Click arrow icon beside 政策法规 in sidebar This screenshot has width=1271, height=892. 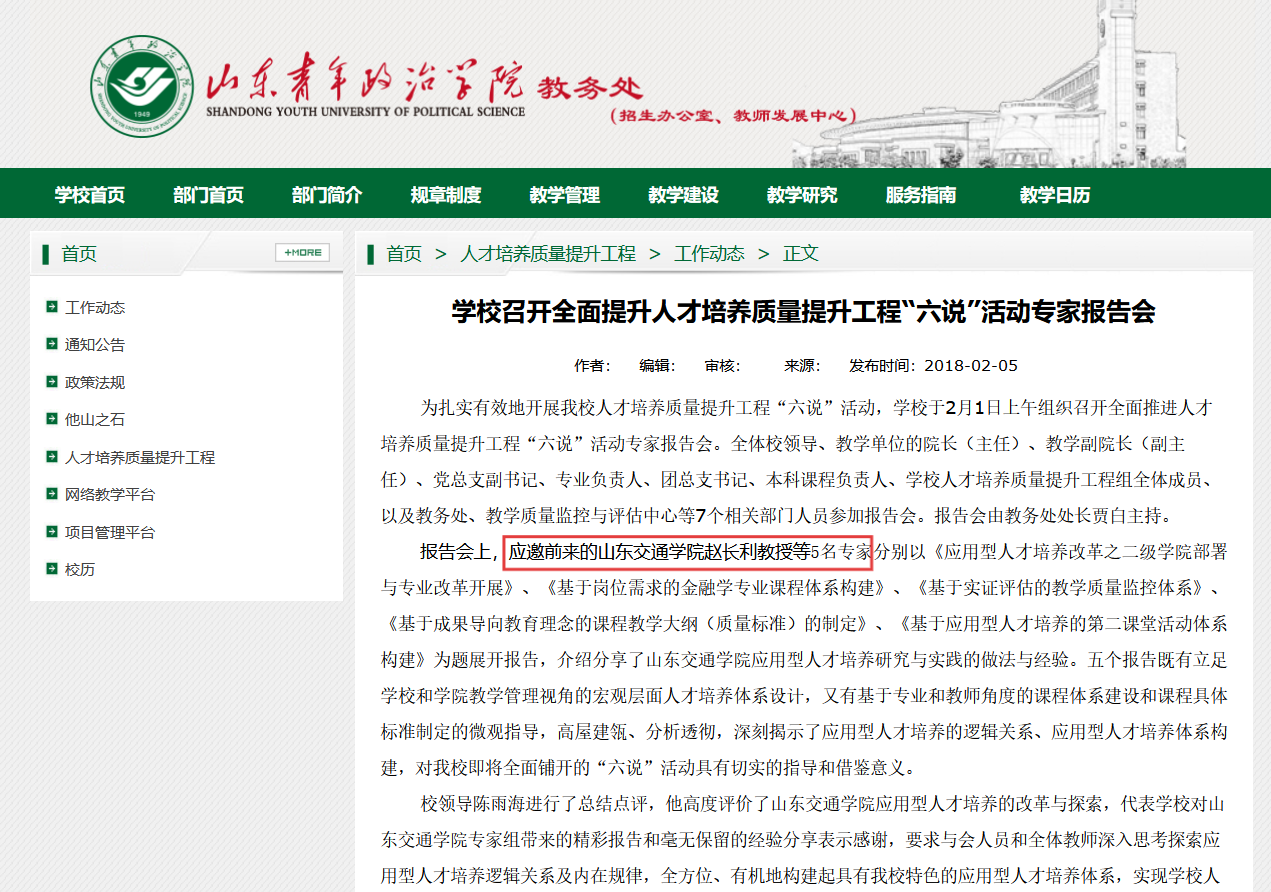52,382
